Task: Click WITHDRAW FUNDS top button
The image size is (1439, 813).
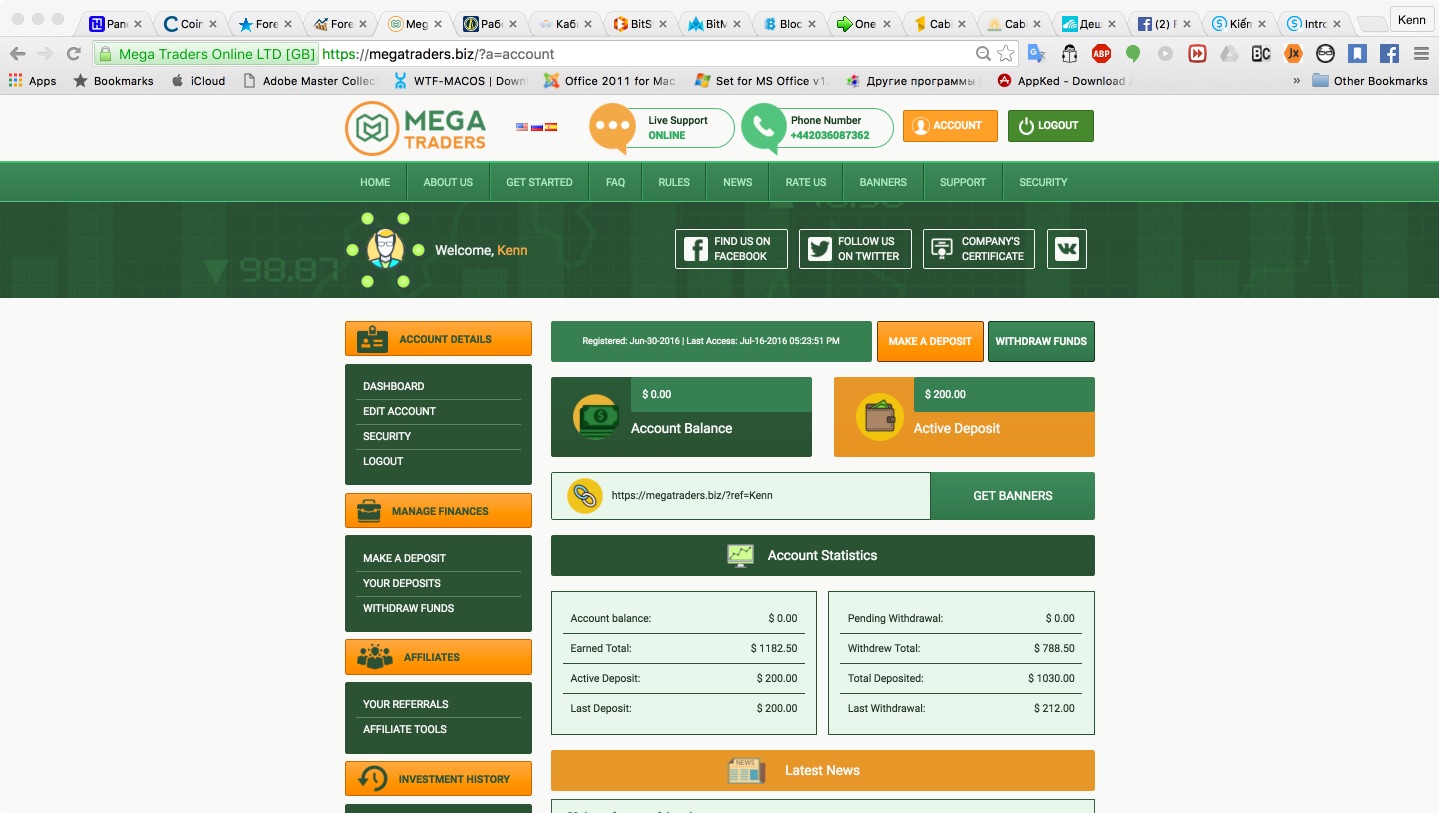Action: point(1041,341)
